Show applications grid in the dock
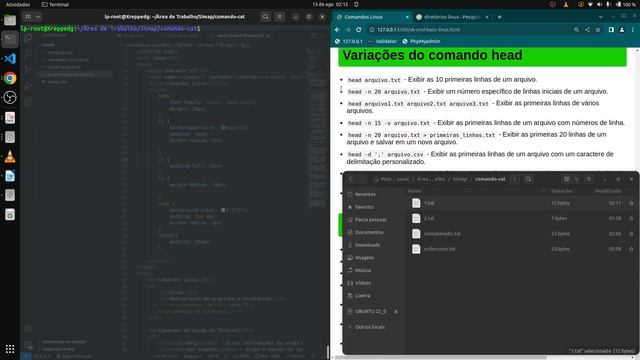 coord(10,349)
